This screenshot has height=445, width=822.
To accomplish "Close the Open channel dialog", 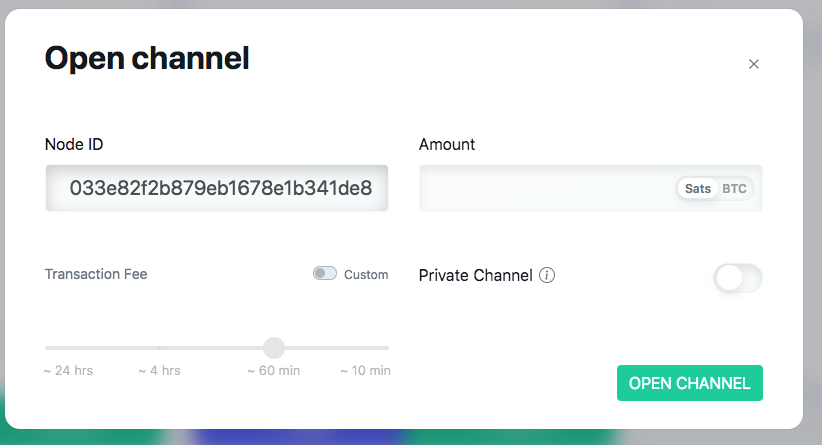I will pyautogui.click(x=754, y=64).
